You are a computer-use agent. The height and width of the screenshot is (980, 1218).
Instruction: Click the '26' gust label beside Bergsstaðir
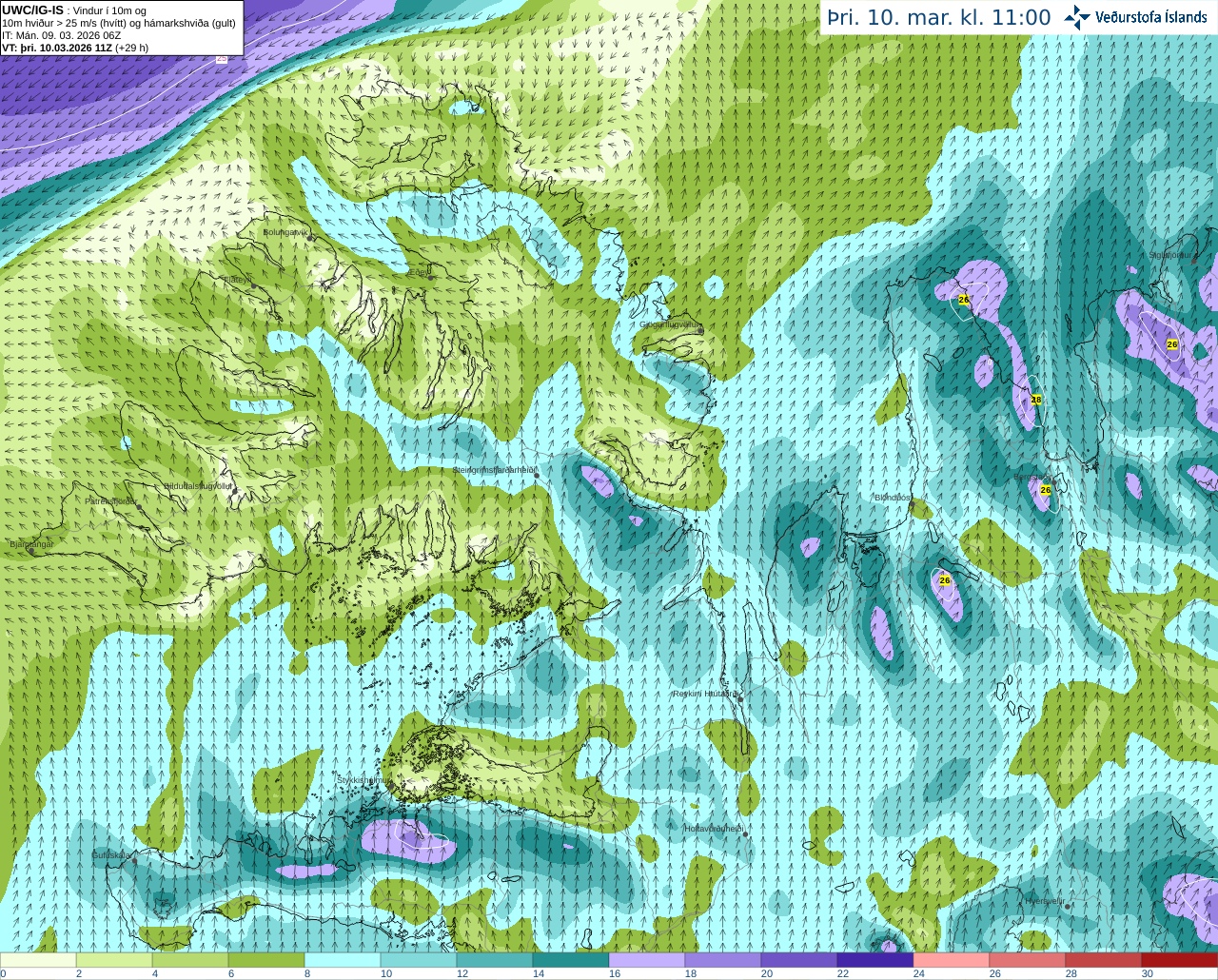(1046, 490)
